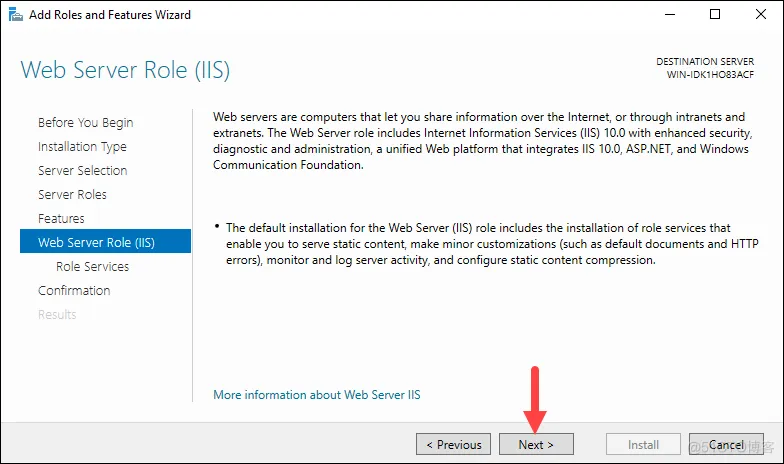
Task: Click the destination server name WIN-IDK1HO83ACF
Action: (x=710, y=74)
